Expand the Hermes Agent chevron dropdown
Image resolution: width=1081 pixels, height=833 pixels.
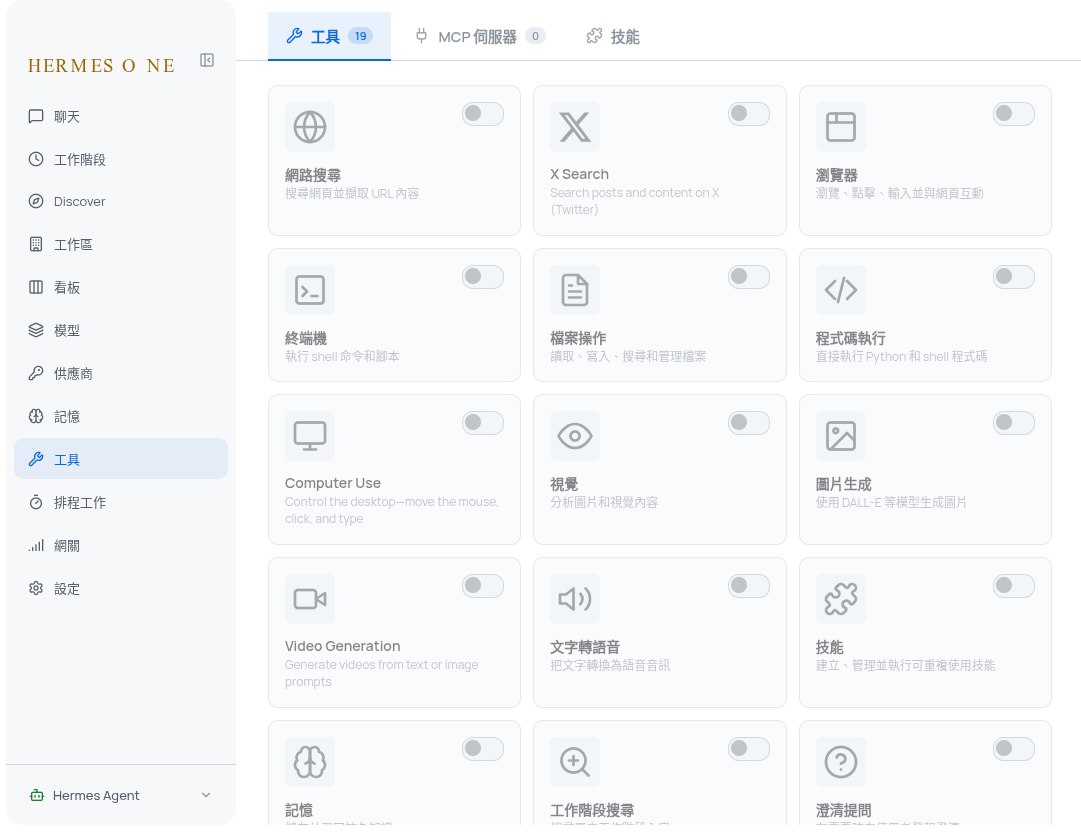pyautogui.click(x=205, y=795)
